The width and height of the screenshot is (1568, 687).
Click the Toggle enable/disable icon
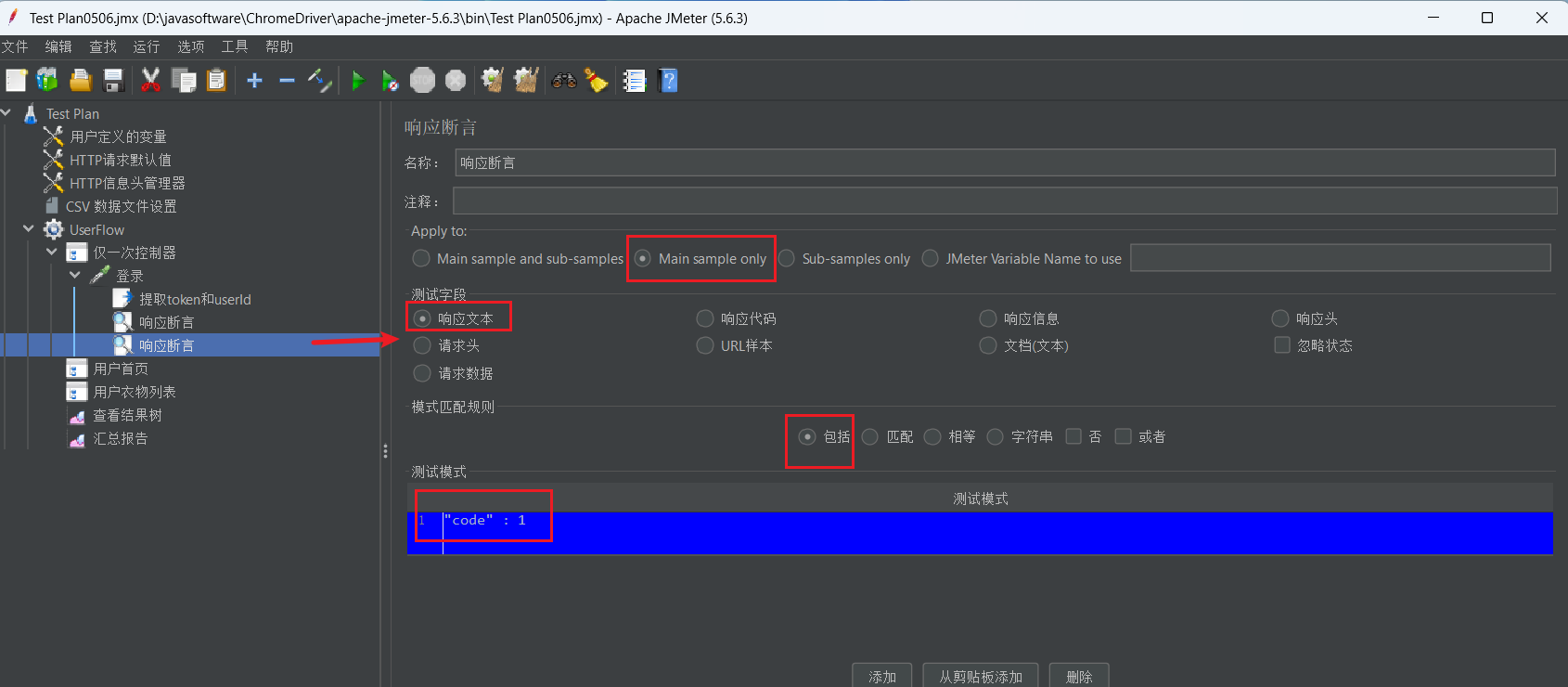pyautogui.click(x=319, y=81)
